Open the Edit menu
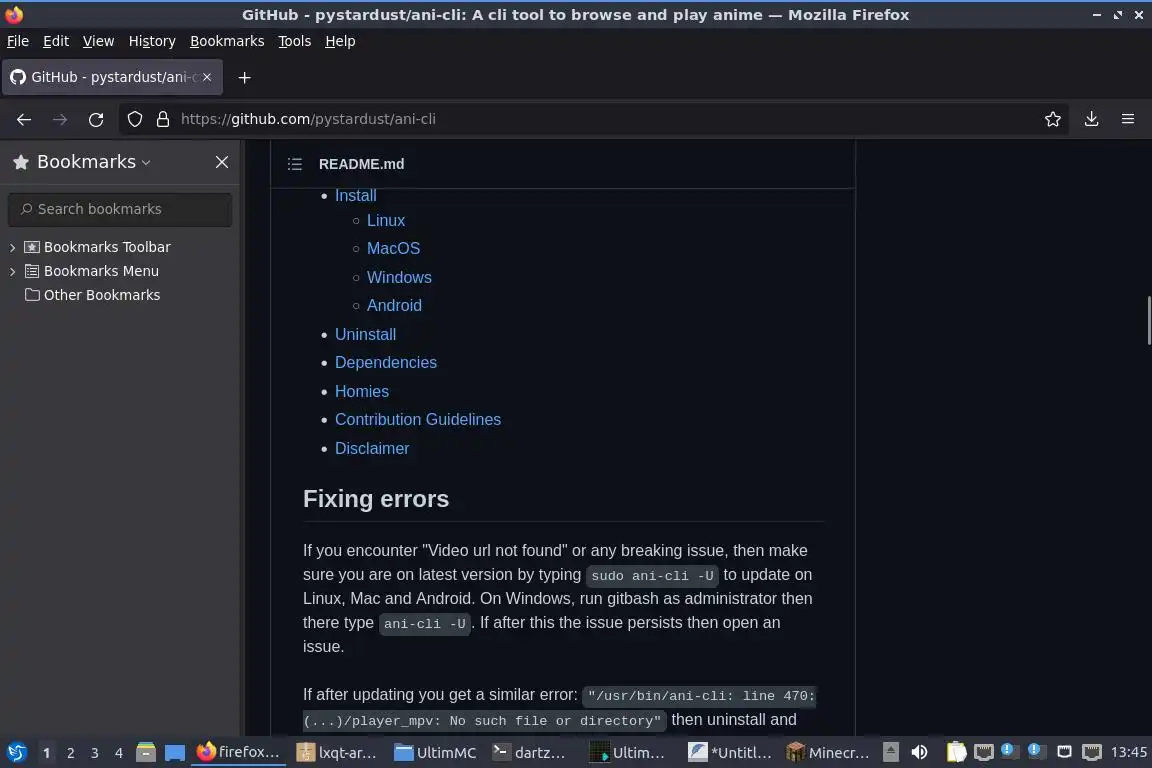This screenshot has width=1152, height=768. (56, 41)
